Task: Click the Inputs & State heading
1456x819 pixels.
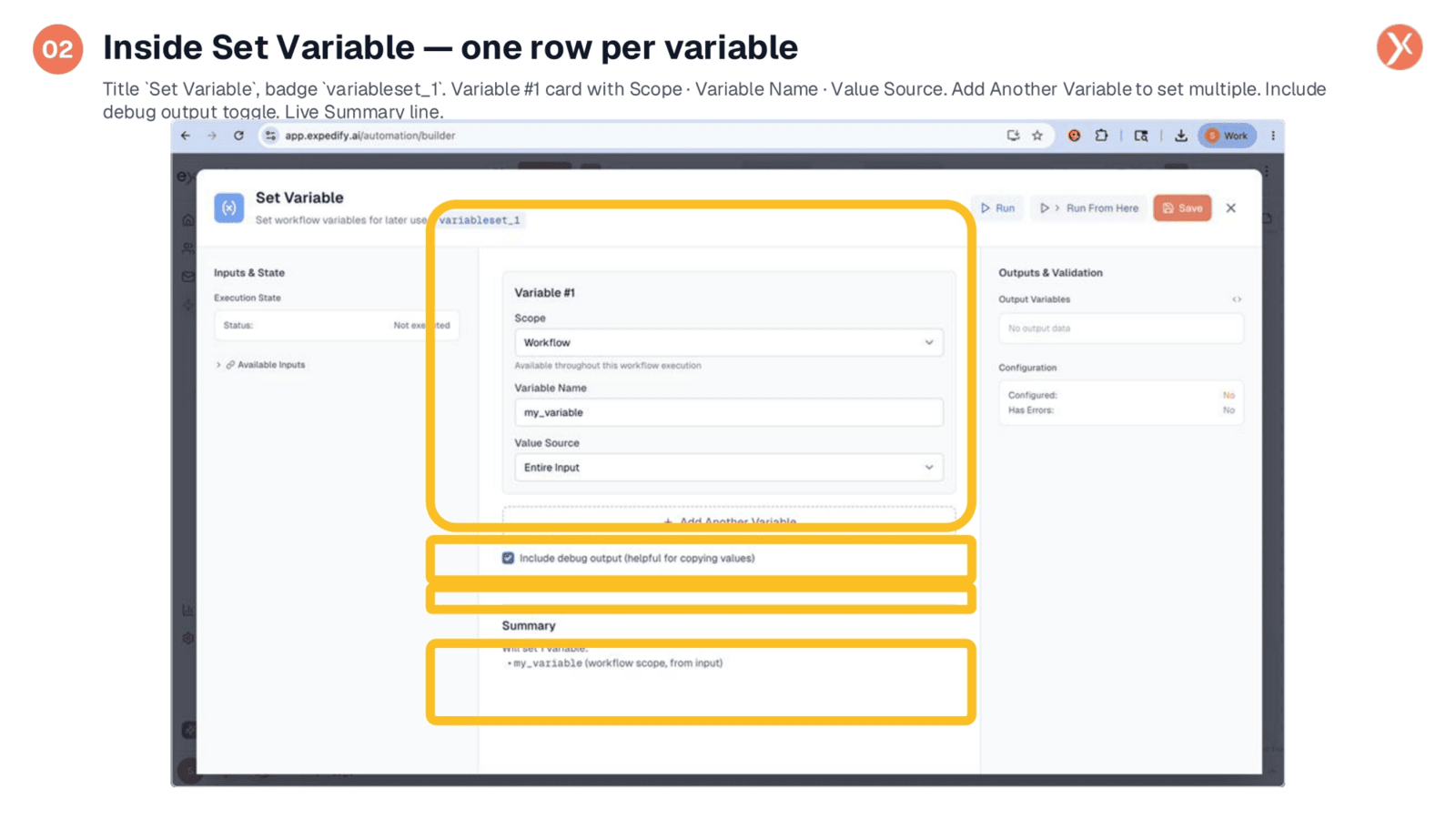Action: click(249, 273)
